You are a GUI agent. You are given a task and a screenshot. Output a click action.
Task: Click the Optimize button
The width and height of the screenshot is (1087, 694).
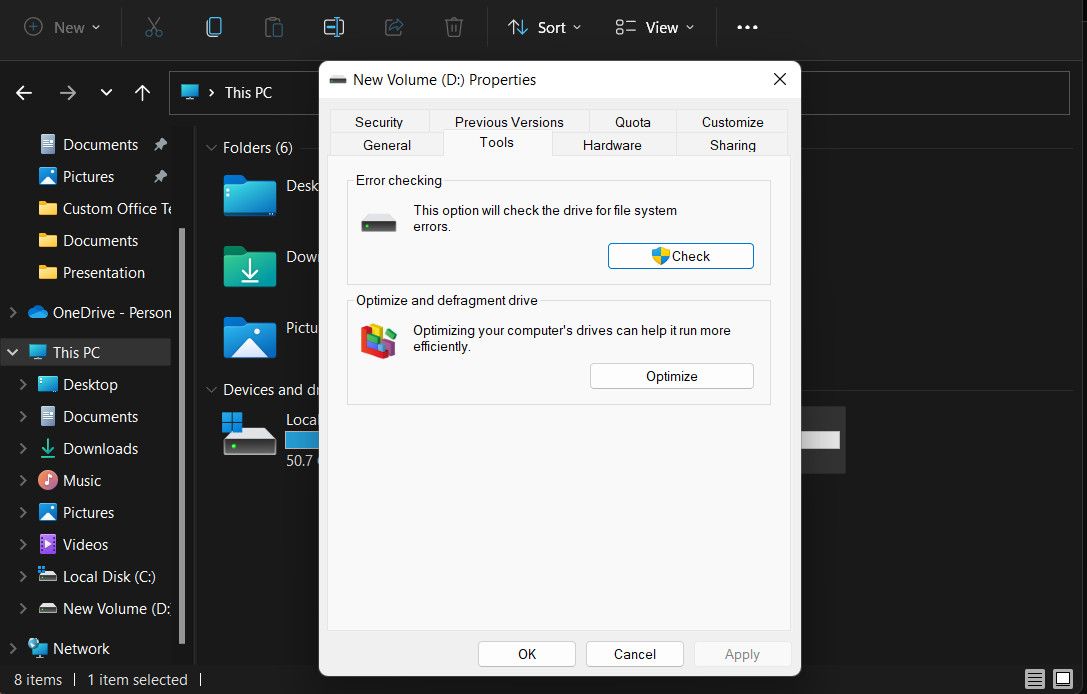pos(671,376)
